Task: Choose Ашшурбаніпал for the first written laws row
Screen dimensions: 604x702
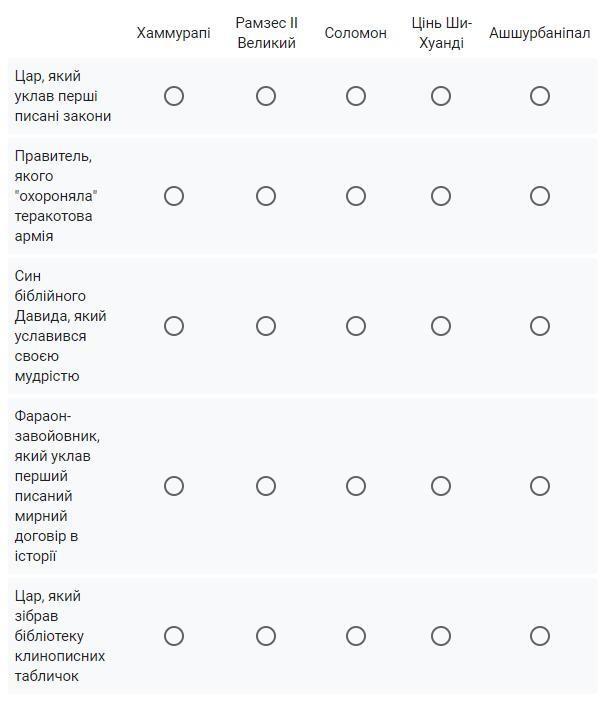Action: (x=540, y=96)
